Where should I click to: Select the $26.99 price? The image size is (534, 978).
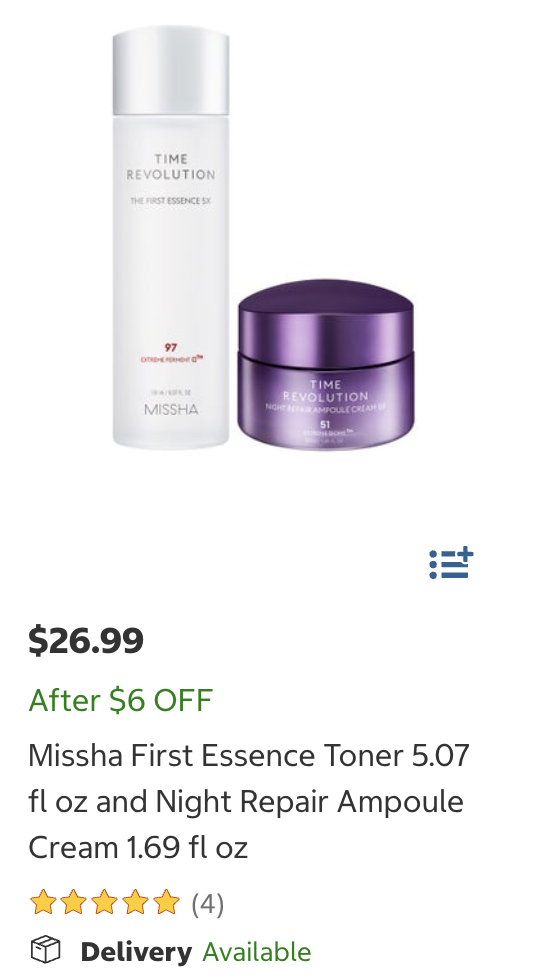pyautogui.click(x=86, y=640)
